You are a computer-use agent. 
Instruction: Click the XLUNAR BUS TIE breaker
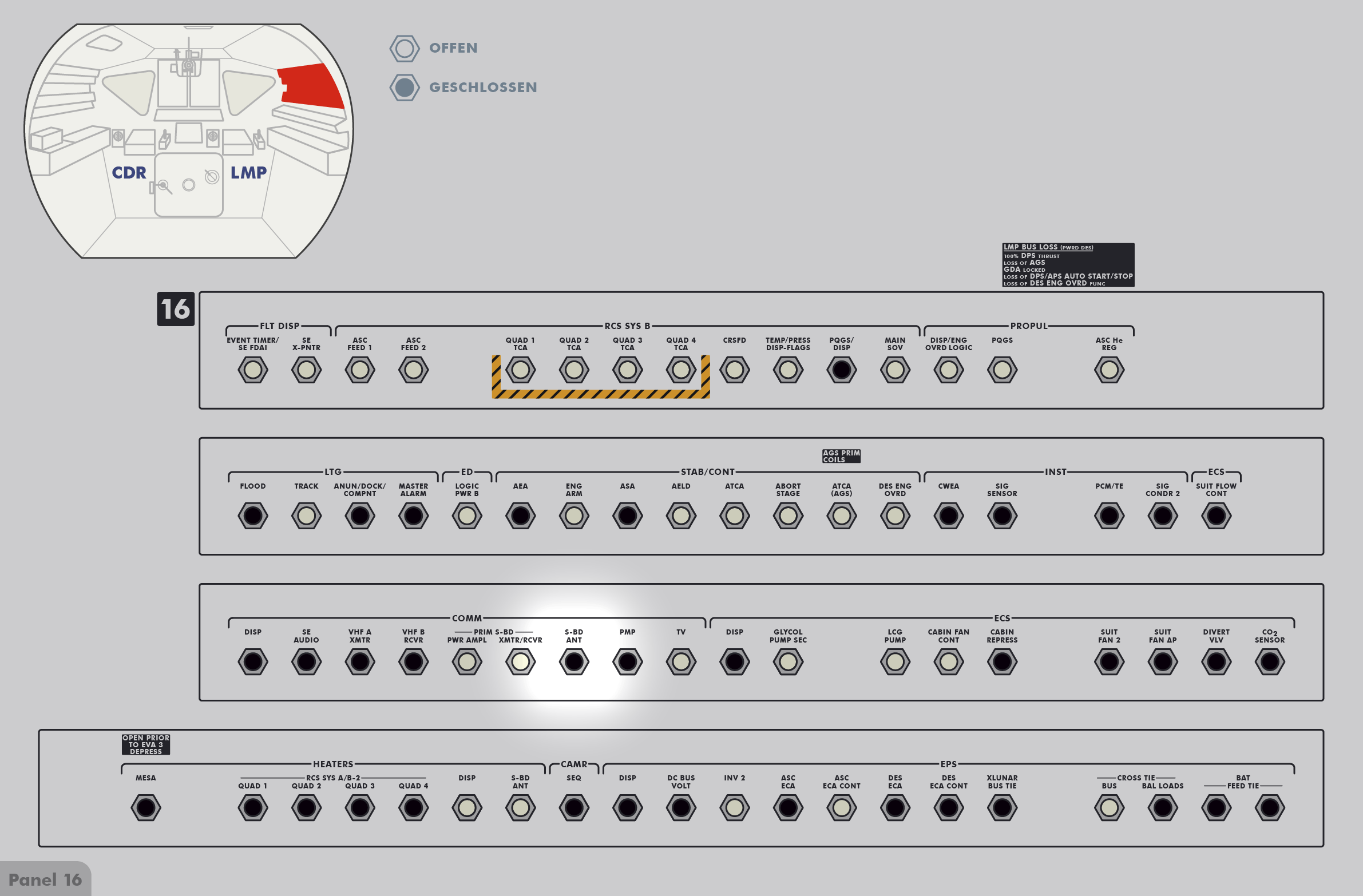click(x=1002, y=808)
